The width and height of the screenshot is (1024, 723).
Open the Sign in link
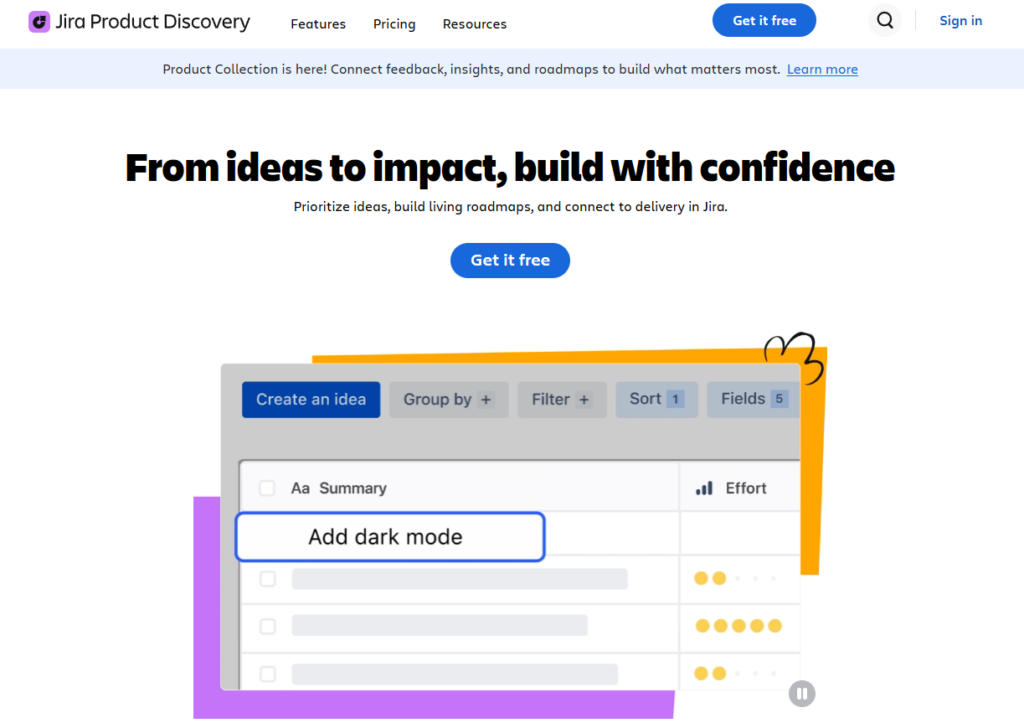(x=961, y=20)
